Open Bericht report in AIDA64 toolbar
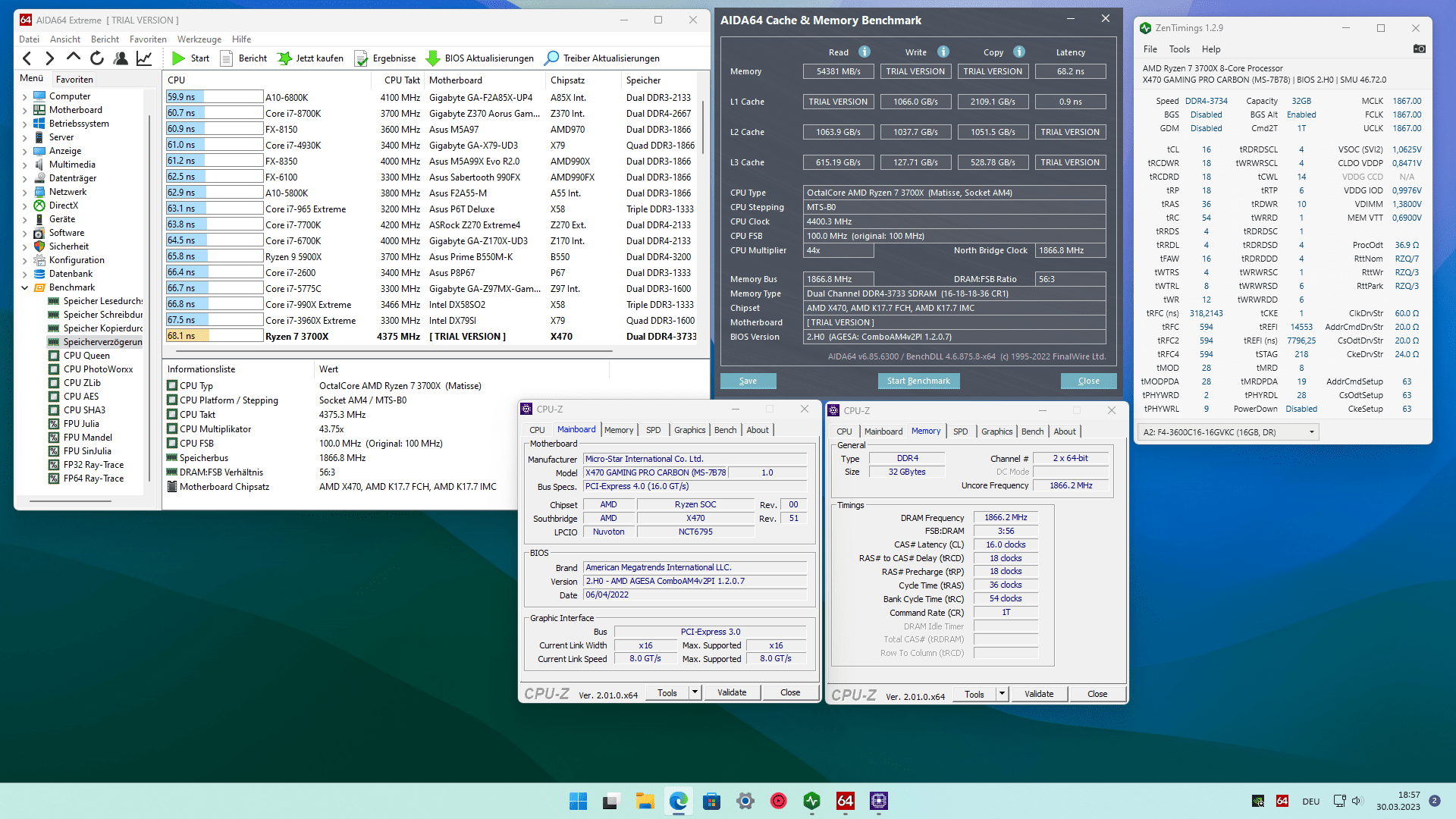Viewport: 1456px width, 819px height. (244, 58)
